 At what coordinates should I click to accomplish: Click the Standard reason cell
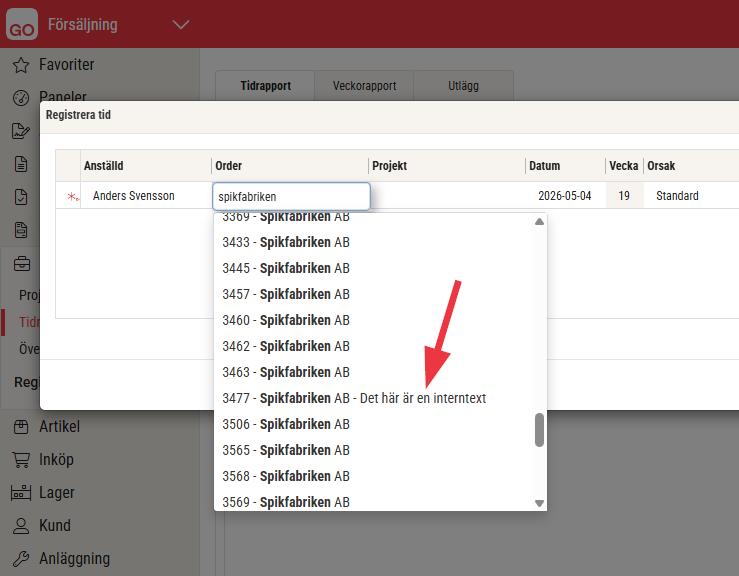(x=691, y=196)
